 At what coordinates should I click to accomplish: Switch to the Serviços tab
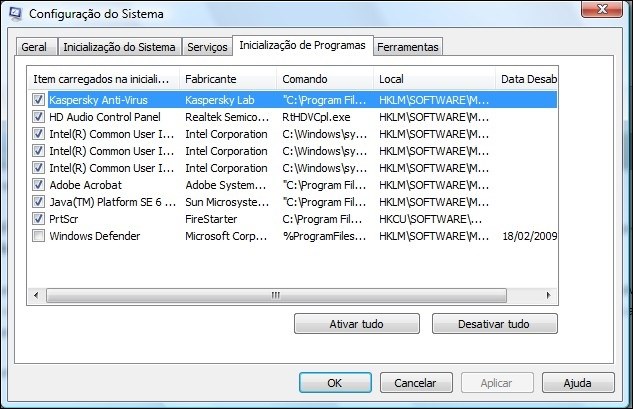click(x=207, y=47)
